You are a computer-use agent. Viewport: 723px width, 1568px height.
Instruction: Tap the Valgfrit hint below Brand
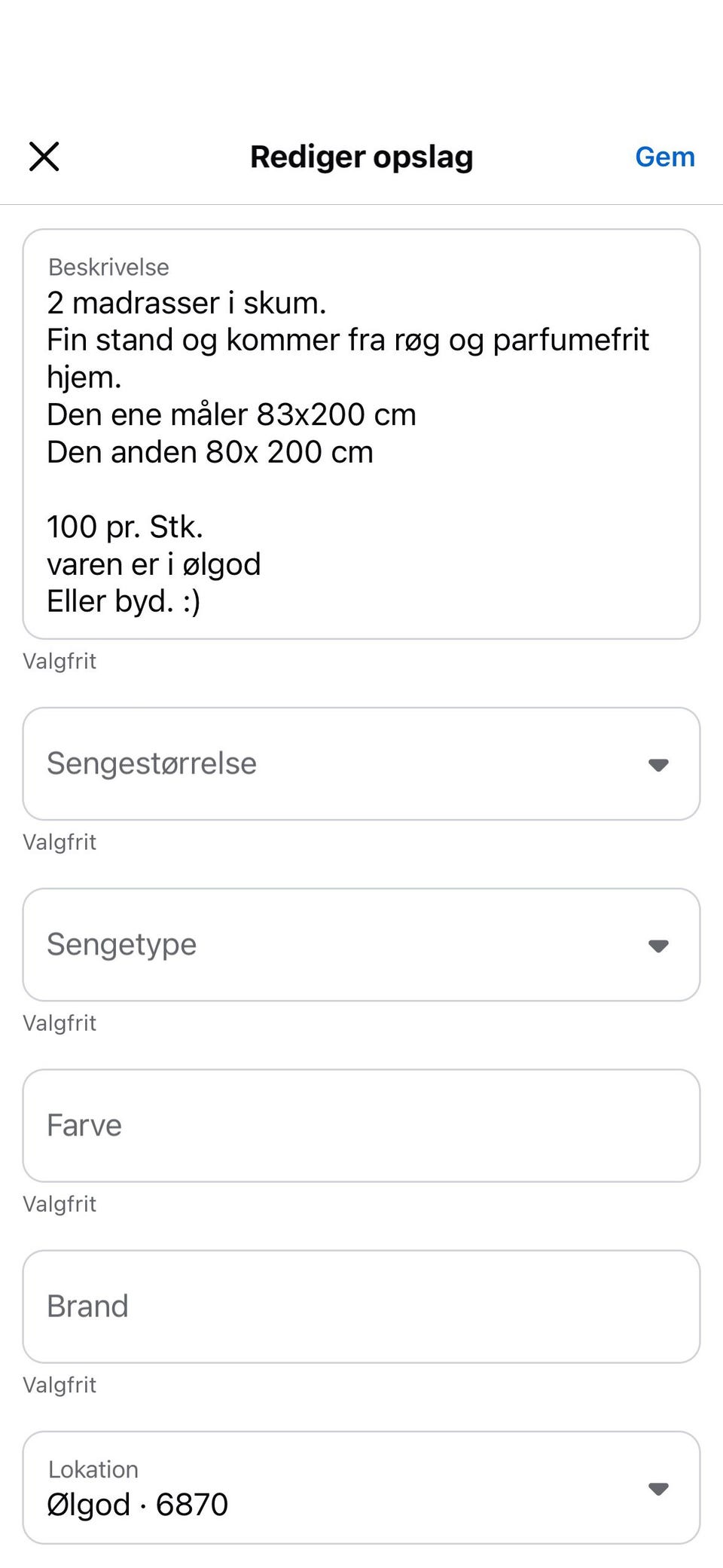[x=59, y=1384]
